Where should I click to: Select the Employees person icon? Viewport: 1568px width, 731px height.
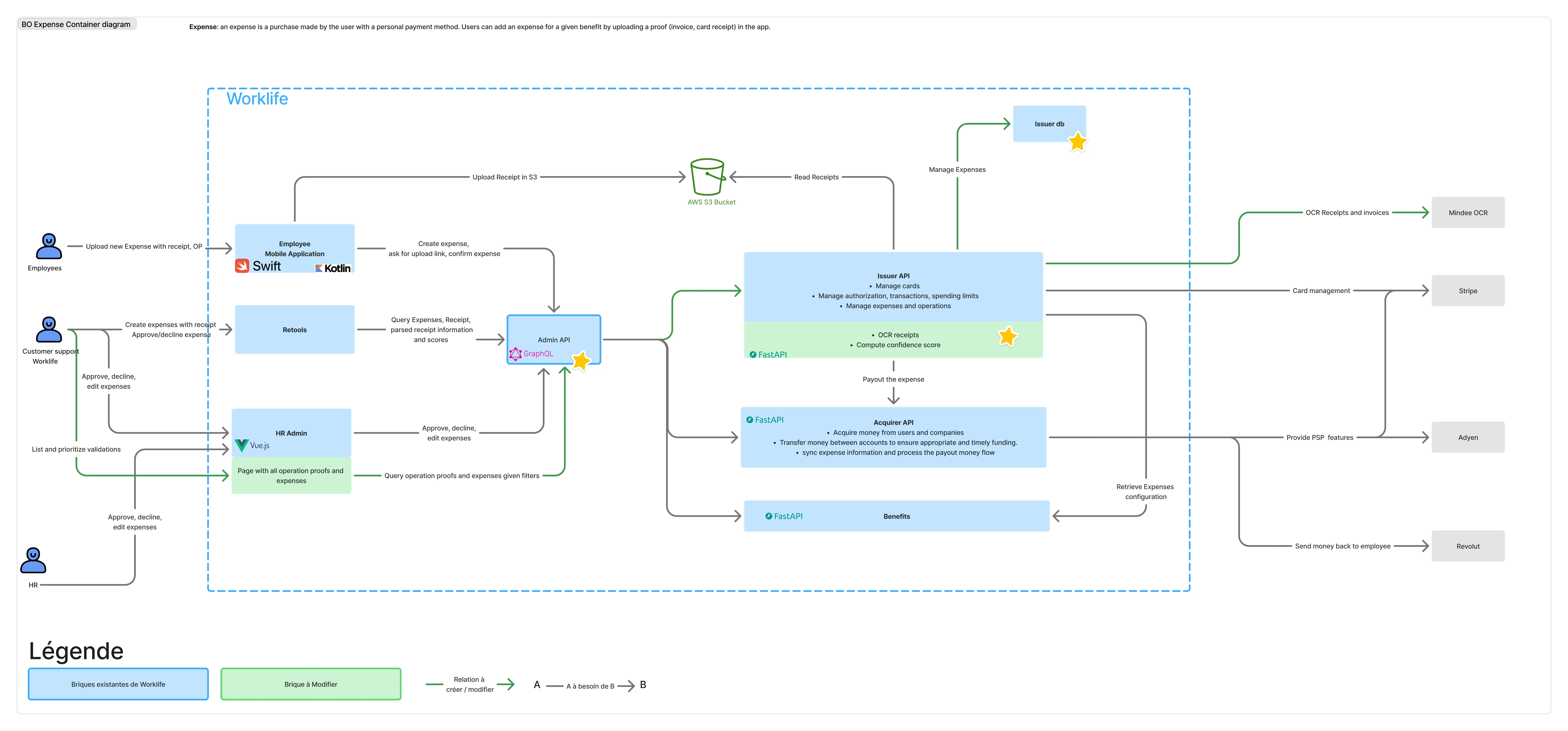click(49, 247)
